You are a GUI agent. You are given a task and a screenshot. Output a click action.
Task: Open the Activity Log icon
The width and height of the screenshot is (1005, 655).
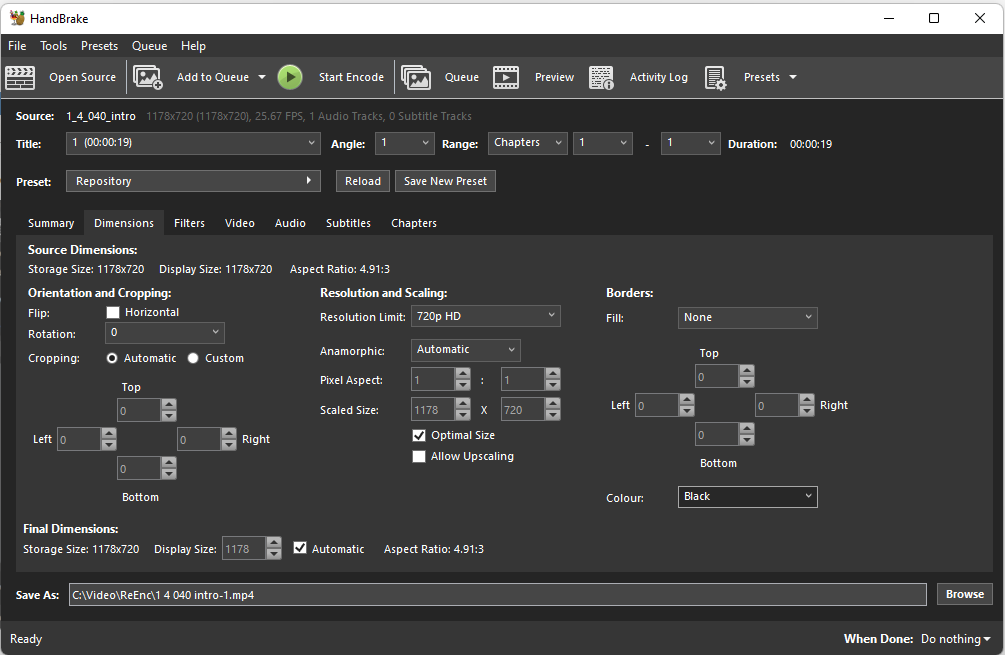[x=601, y=78]
